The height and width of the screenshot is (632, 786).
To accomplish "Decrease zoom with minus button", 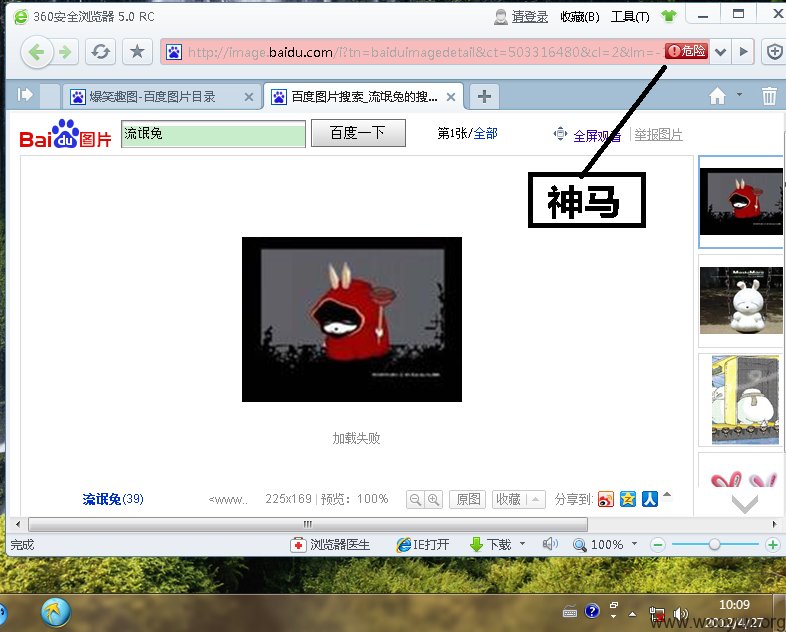I will click(658, 545).
